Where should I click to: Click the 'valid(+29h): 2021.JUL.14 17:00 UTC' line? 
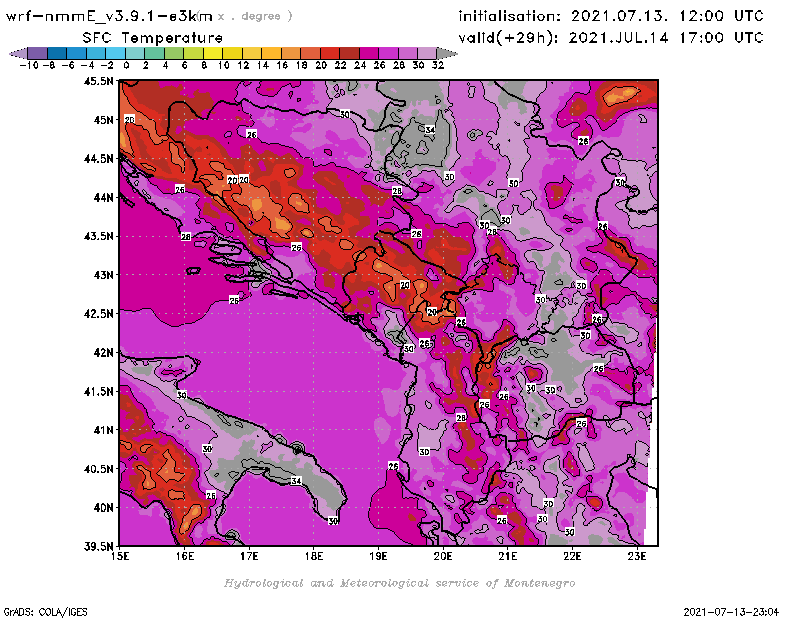[611, 38]
